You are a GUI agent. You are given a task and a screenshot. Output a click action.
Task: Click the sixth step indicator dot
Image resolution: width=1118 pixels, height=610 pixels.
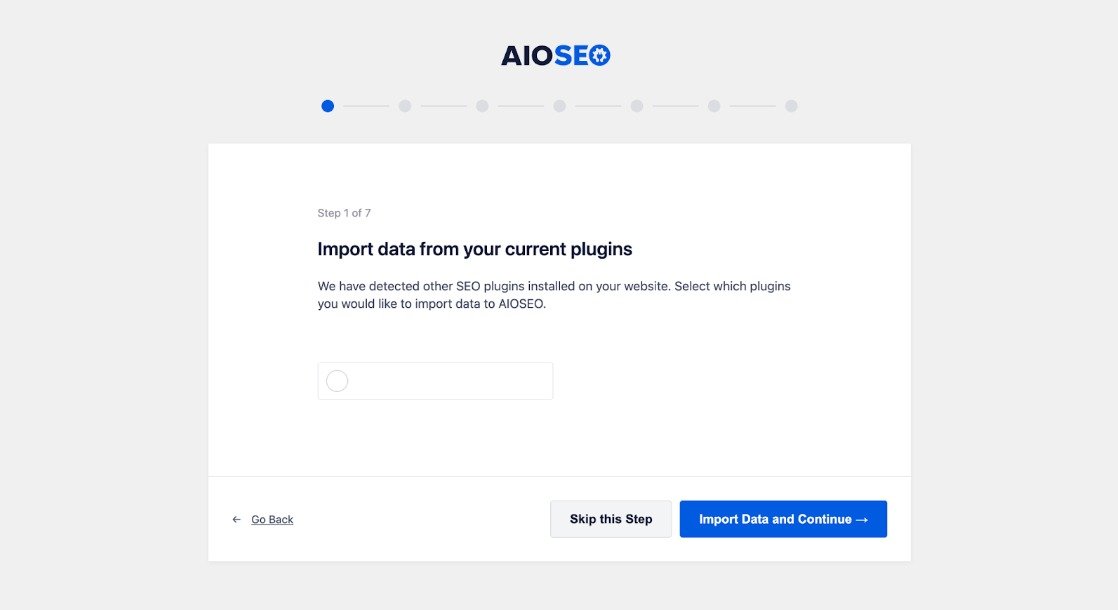coord(714,106)
